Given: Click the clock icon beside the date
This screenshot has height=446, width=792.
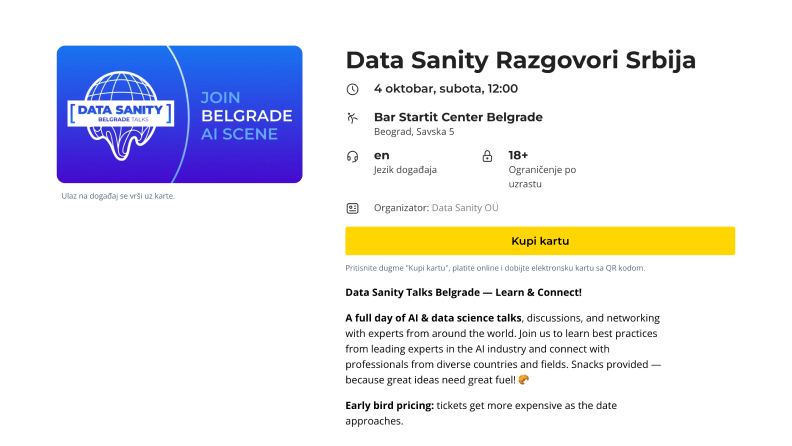Looking at the screenshot, I should [x=352, y=88].
